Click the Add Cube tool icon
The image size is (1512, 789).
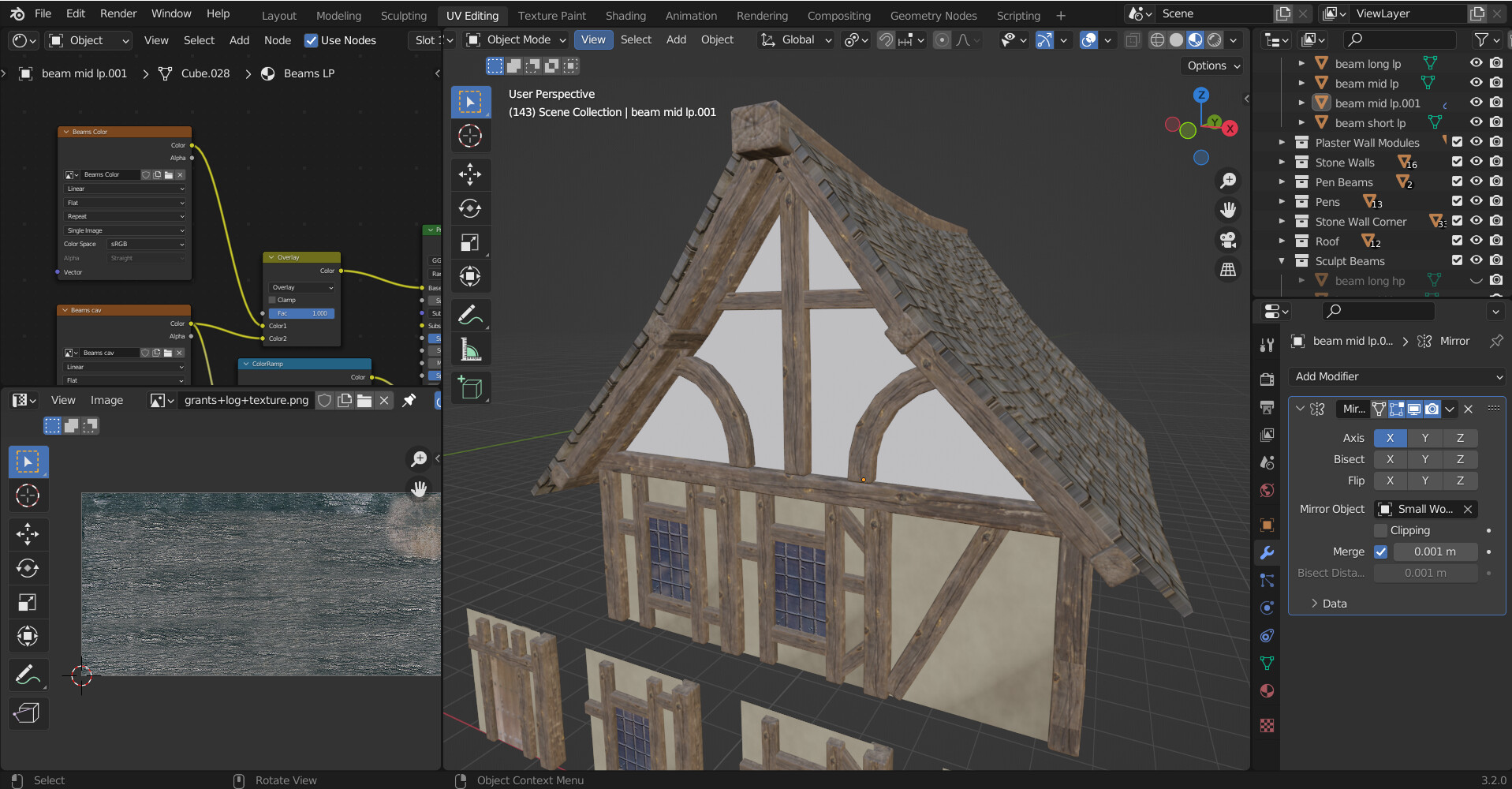pyautogui.click(x=470, y=387)
